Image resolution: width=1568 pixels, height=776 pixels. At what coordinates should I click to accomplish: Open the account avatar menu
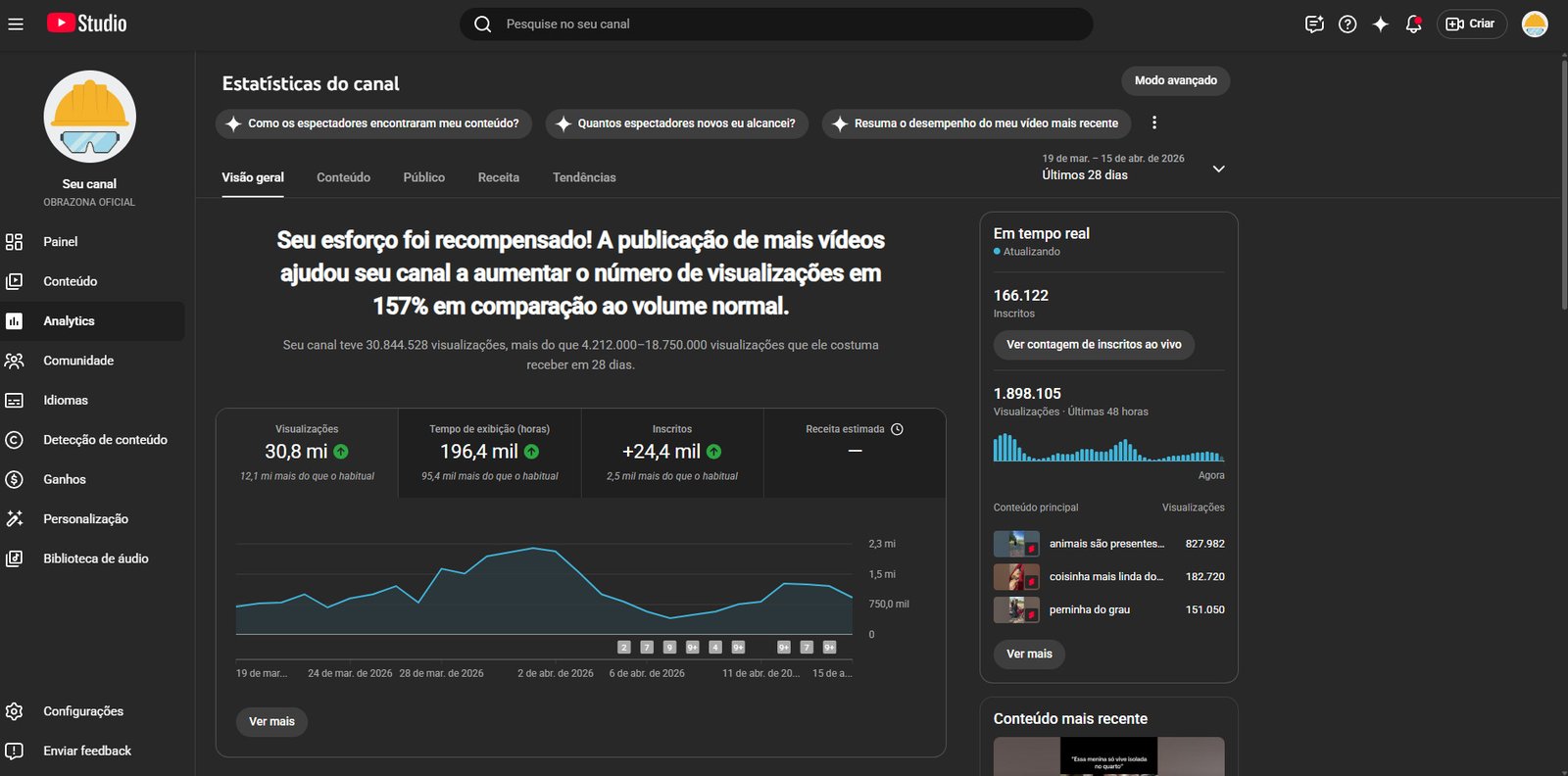[x=1534, y=24]
